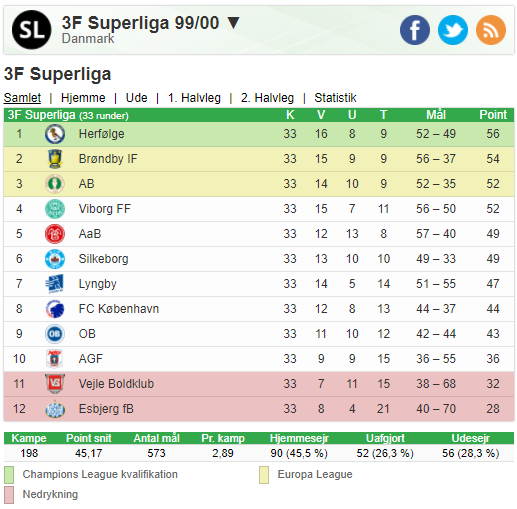Screen dimensions: 517x509
Task: Click the Lyngby club logo
Action: pos(55,284)
